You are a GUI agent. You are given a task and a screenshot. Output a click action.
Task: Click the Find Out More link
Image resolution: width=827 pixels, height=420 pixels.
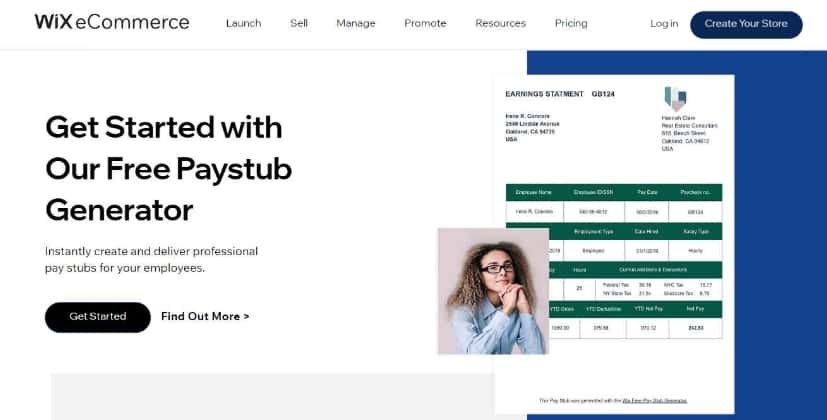pos(205,316)
